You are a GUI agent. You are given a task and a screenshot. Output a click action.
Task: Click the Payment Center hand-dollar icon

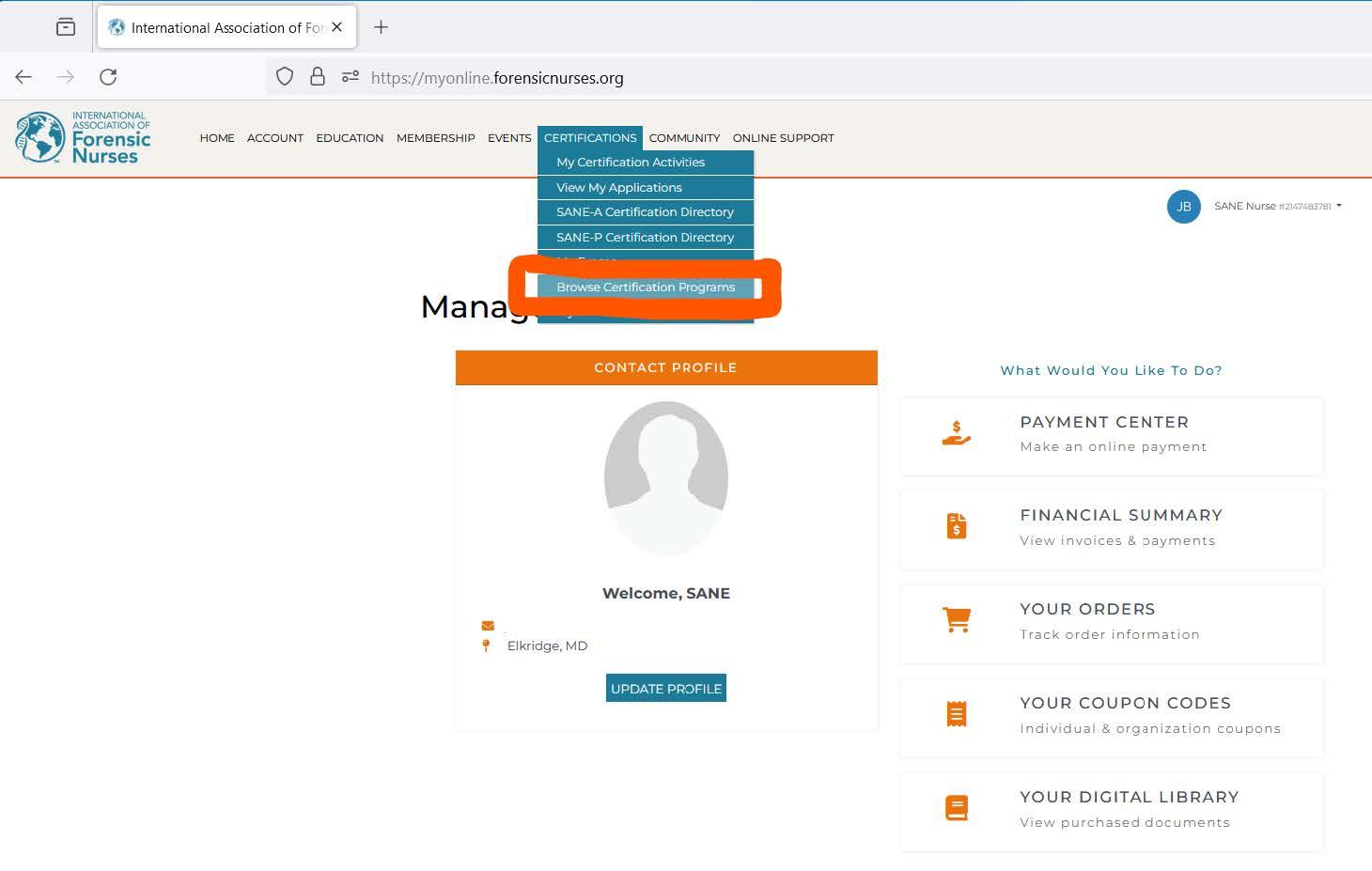956,433
